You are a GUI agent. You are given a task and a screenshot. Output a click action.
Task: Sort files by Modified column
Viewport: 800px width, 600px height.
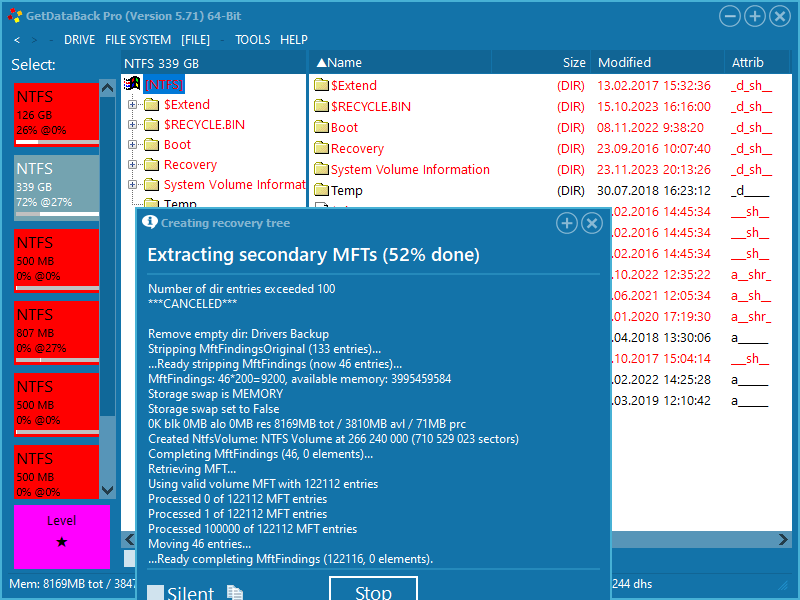(x=624, y=62)
